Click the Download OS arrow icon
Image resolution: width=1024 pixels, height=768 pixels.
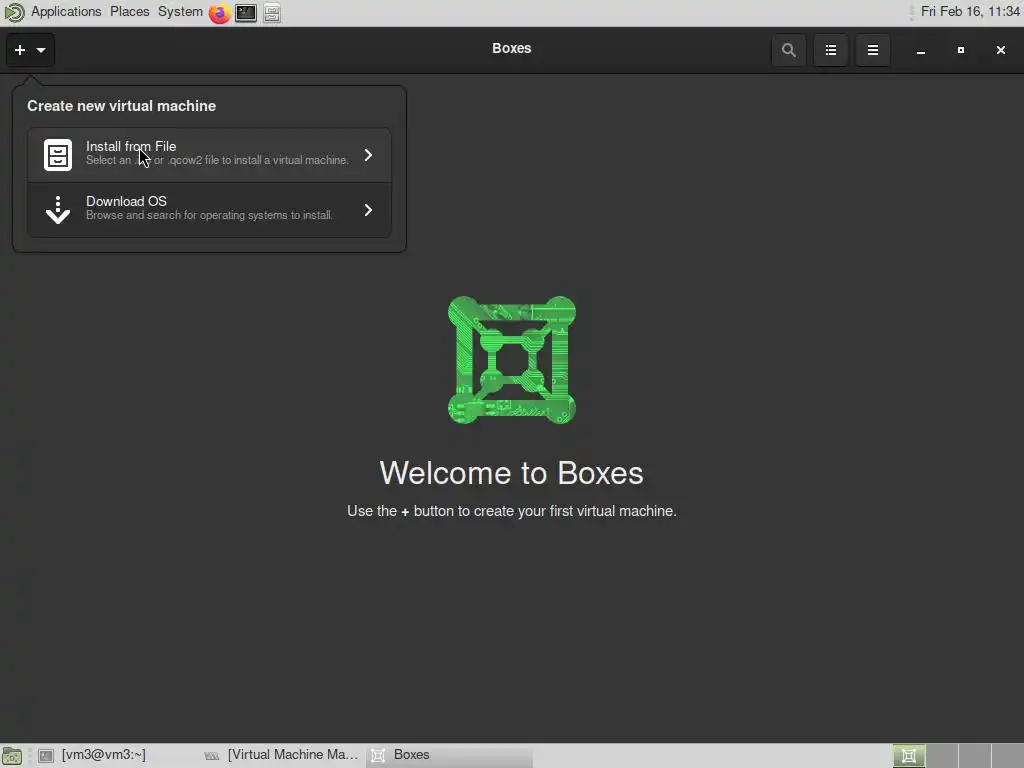pyautogui.click(x=58, y=210)
